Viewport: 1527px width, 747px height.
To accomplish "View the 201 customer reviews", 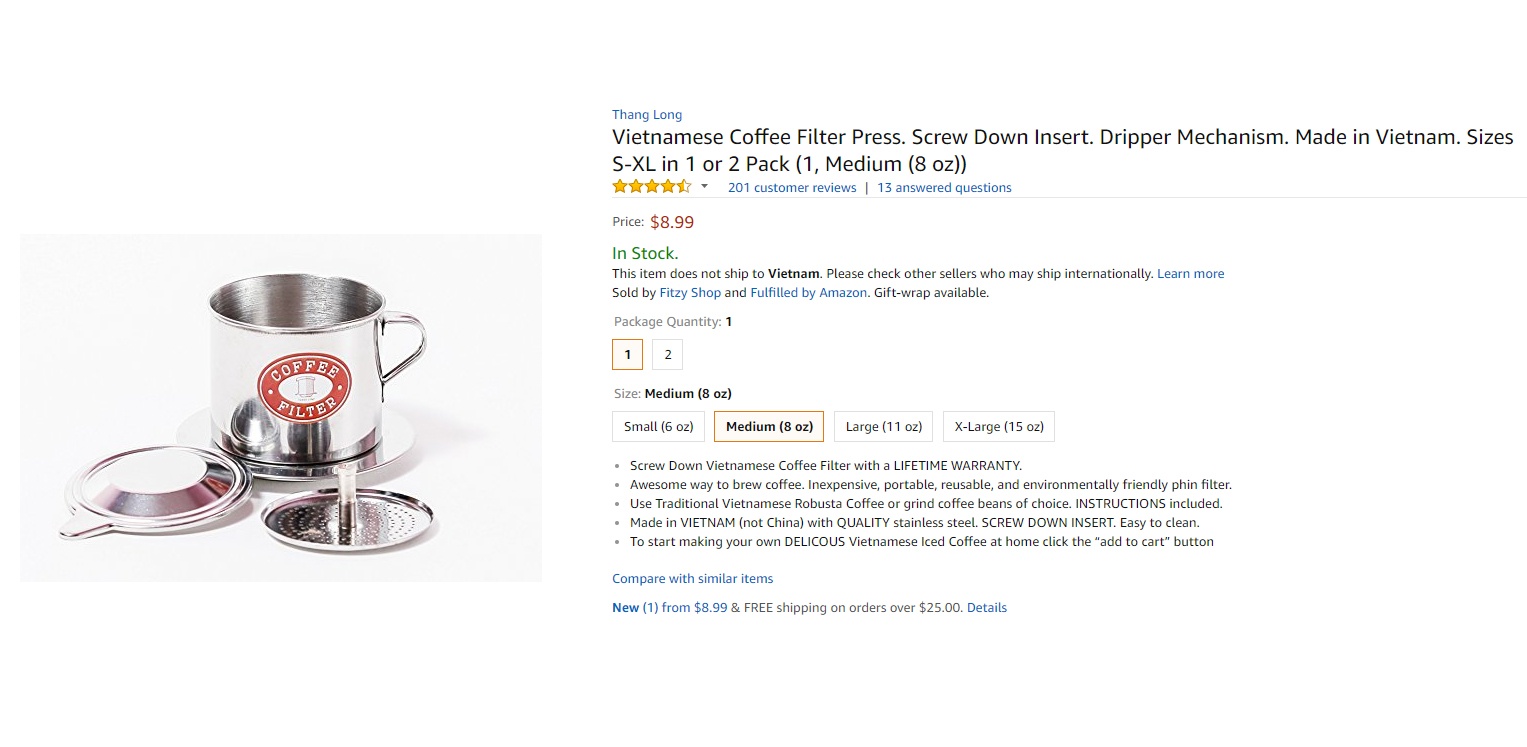I will tap(791, 187).
